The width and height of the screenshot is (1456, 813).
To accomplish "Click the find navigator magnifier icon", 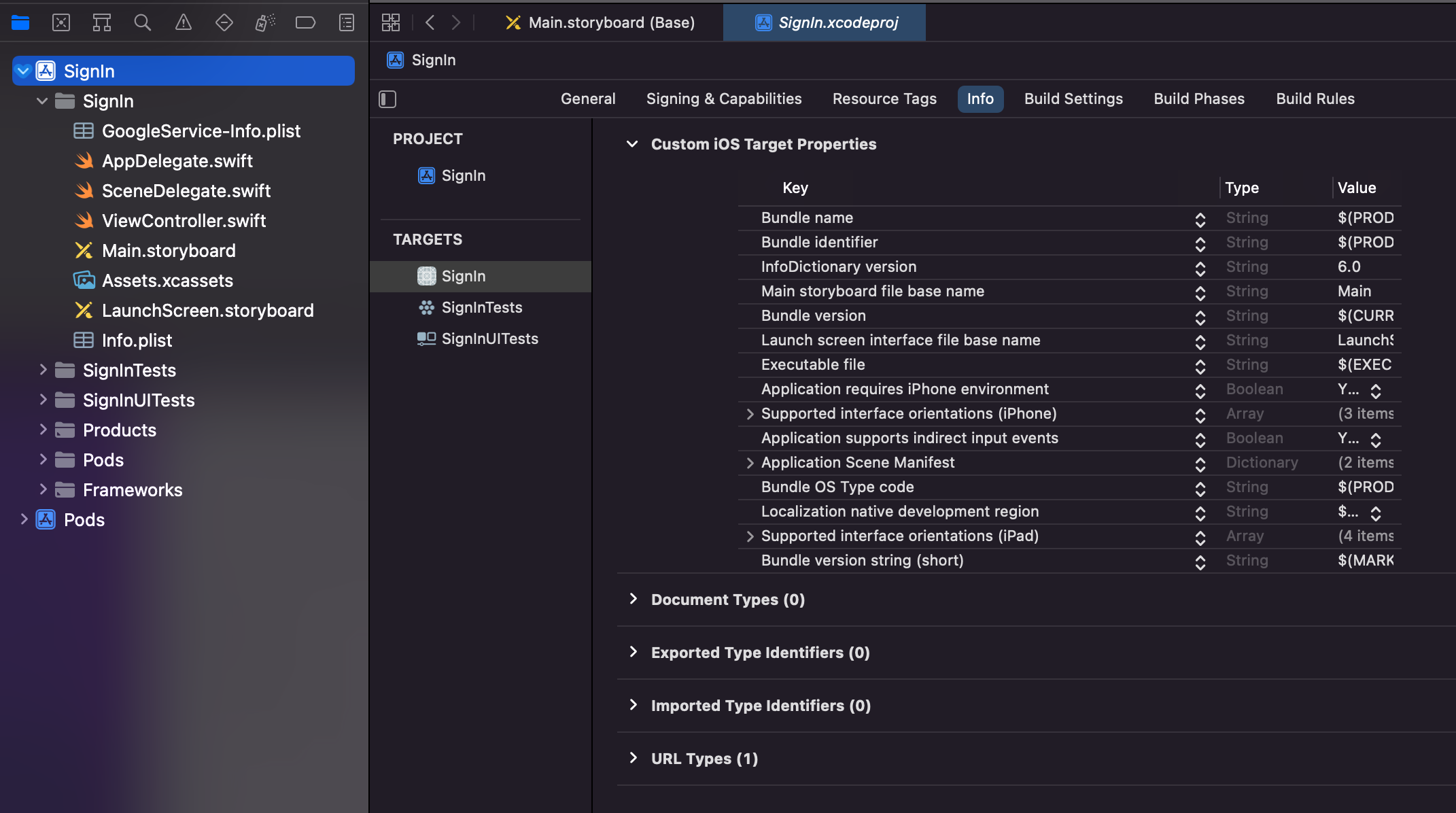I will 142,22.
